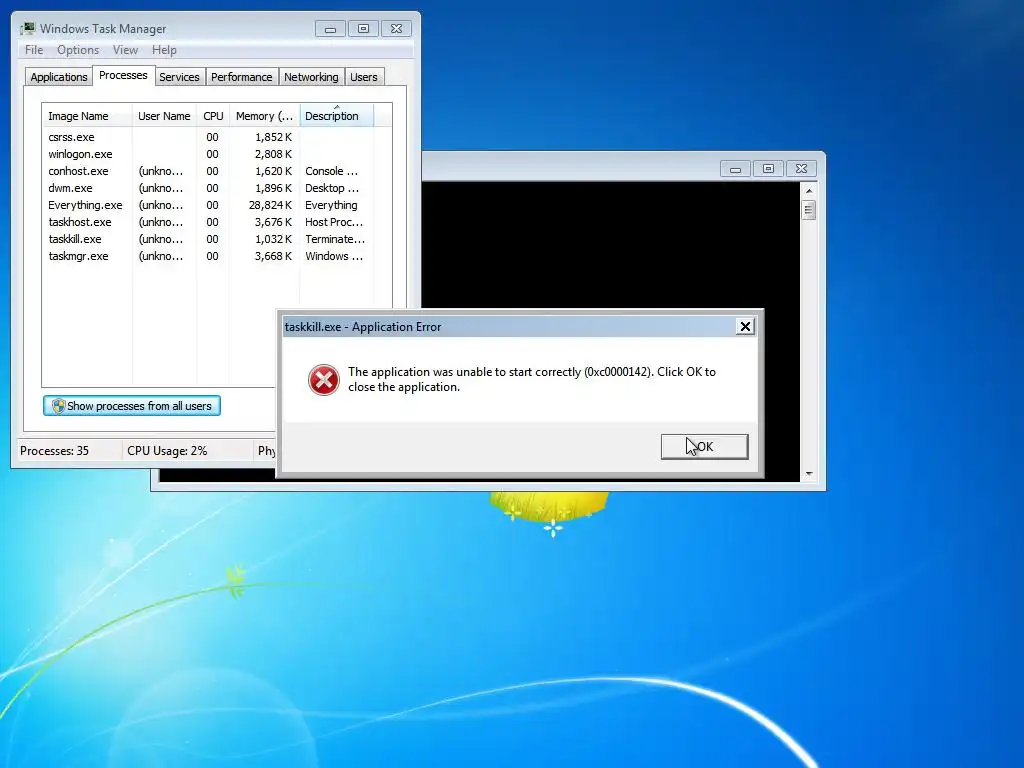Maximize the Windows Task Manager window

363,29
